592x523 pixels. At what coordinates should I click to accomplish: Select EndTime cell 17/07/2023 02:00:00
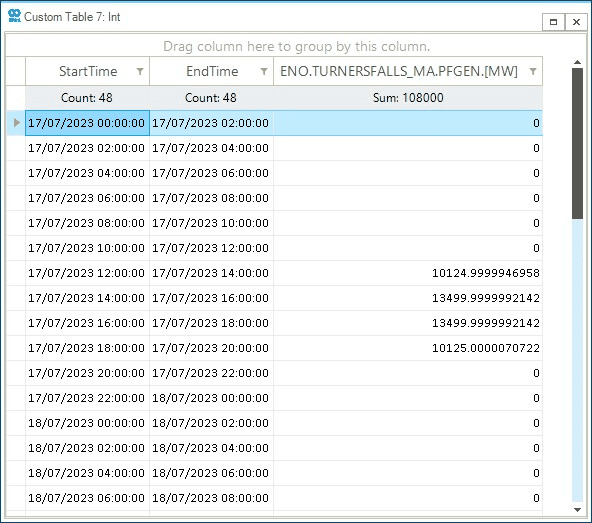(x=211, y=123)
